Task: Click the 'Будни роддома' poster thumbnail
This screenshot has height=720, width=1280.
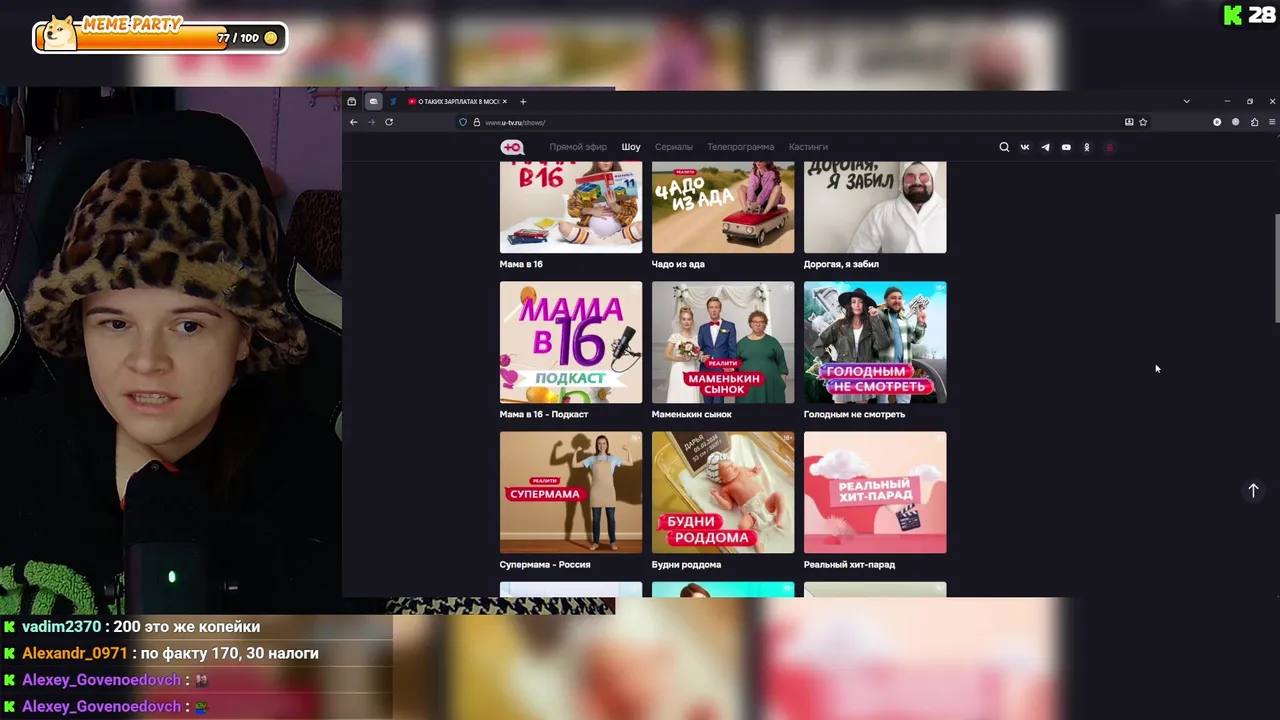Action: click(723, 492)
